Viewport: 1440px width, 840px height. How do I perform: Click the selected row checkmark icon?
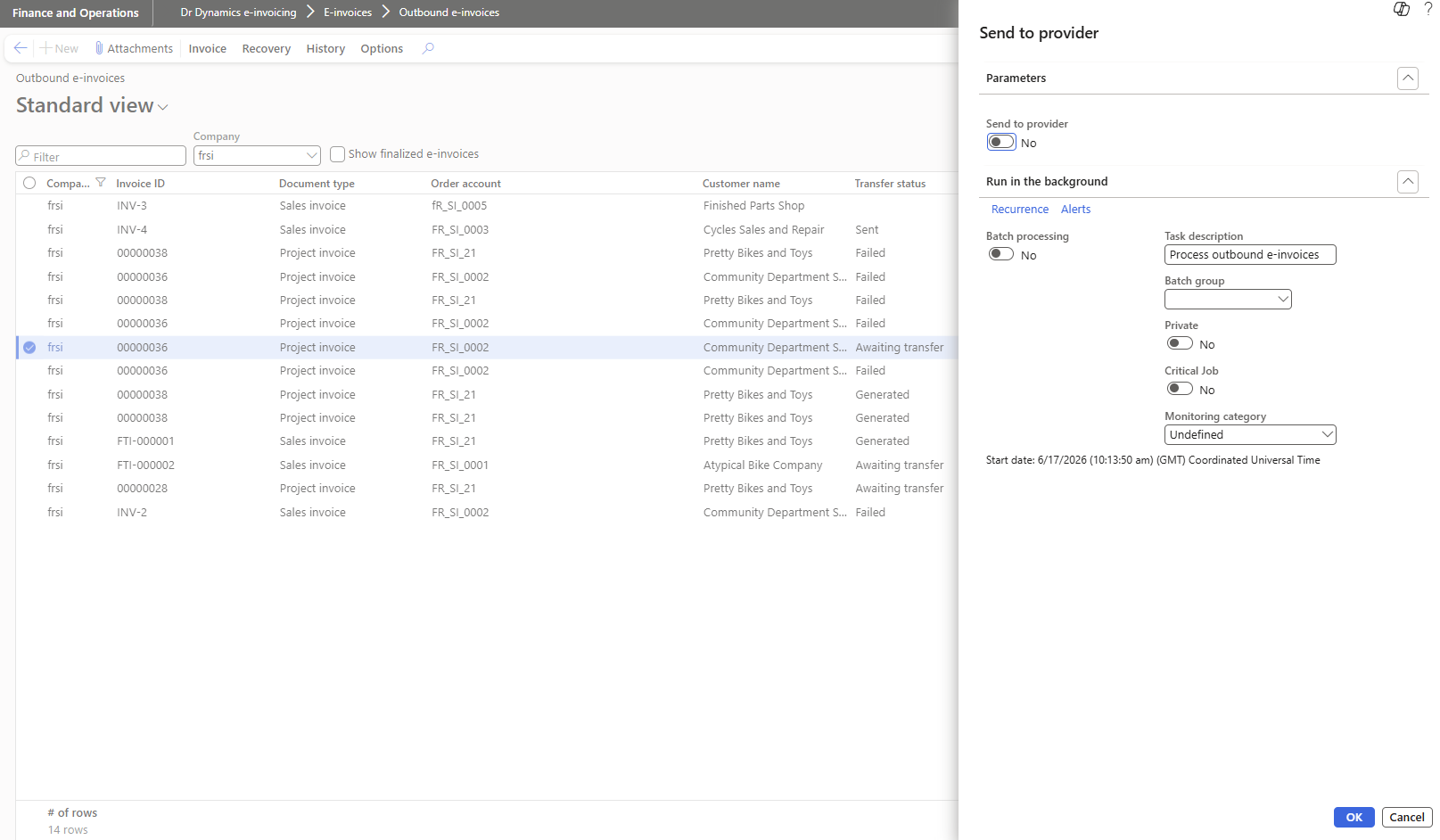pos(29,348)
